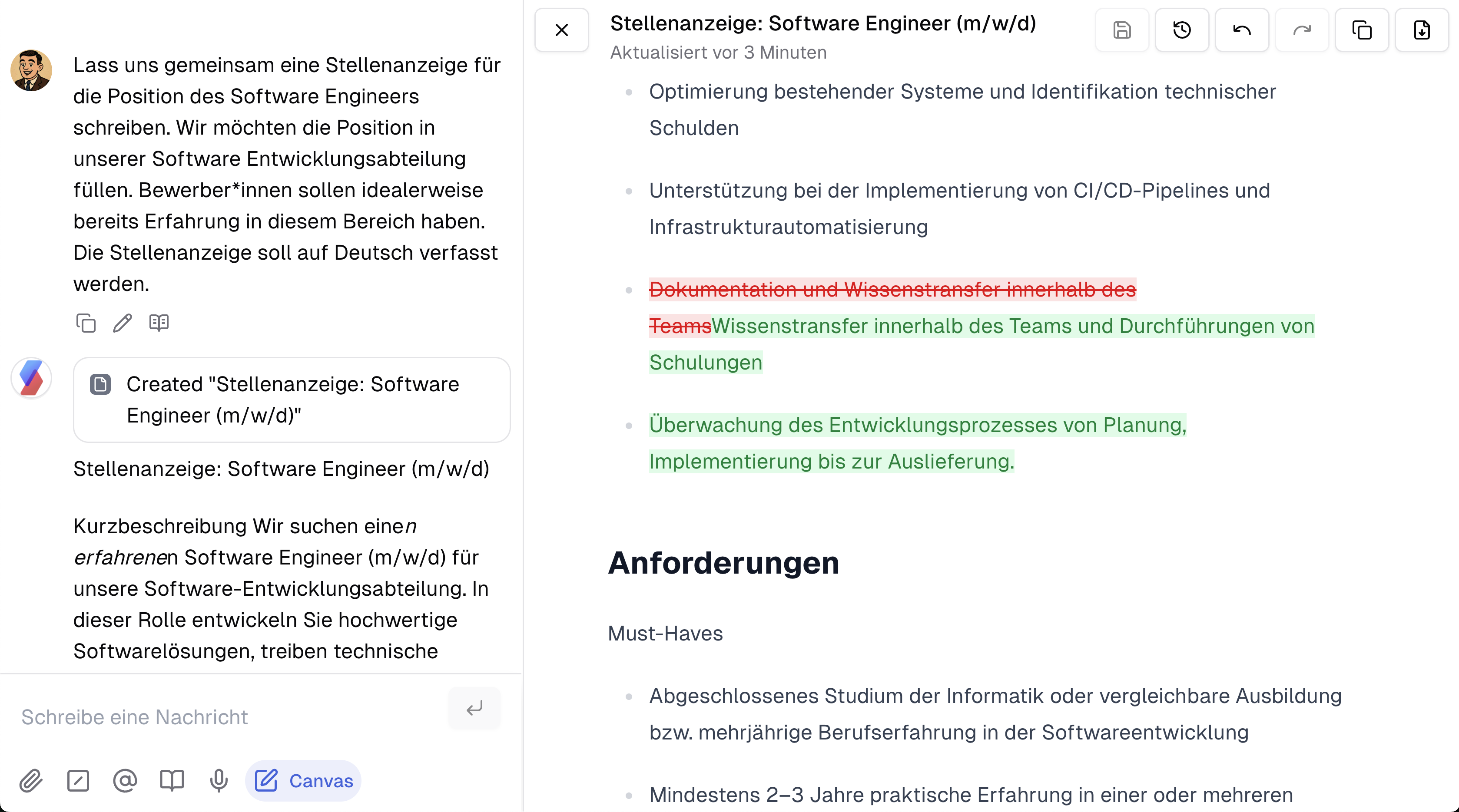This screenshot has width=1459, height=812.
Task: Insert an @ mention in the message
Action: pos(125,781)
